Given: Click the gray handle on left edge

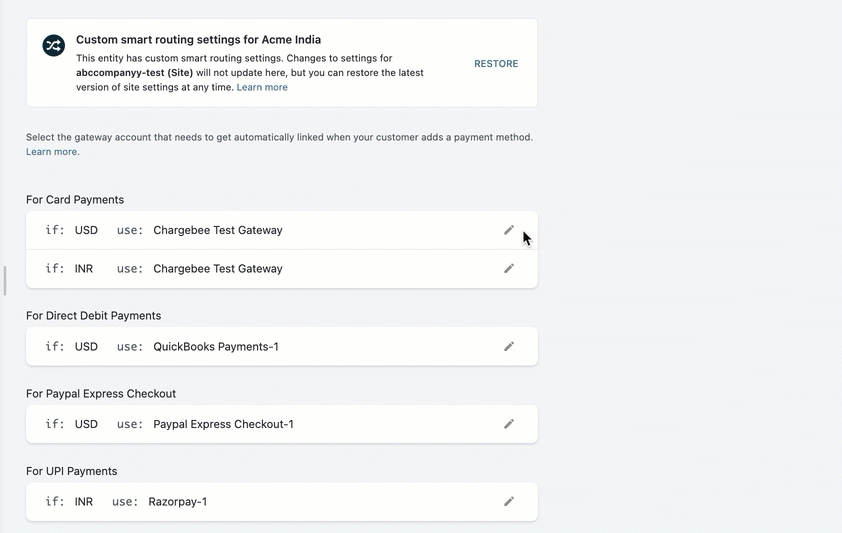Looking at the screenshot, I should (5, 281).
